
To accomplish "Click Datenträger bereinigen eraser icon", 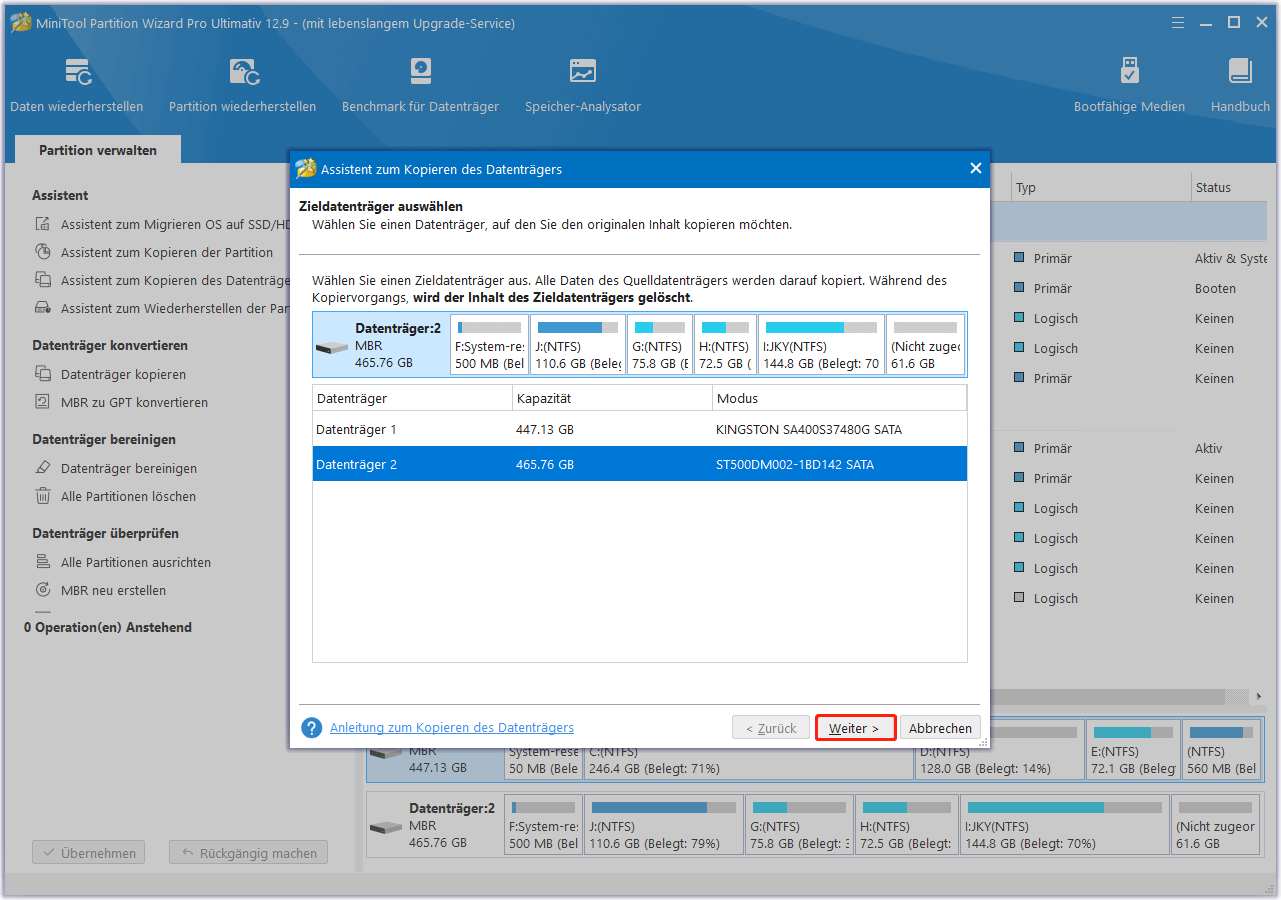I will click(x=43, y=469).
